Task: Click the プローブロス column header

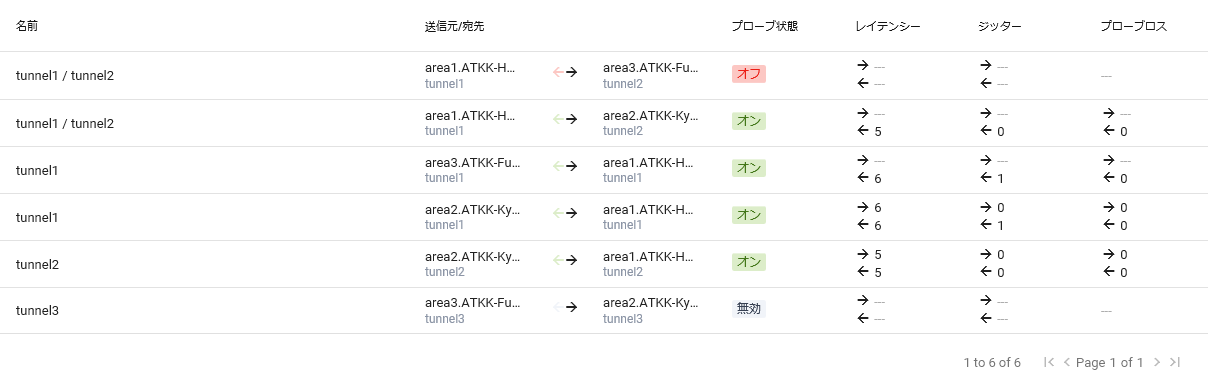Action: tap(1134, 25)
